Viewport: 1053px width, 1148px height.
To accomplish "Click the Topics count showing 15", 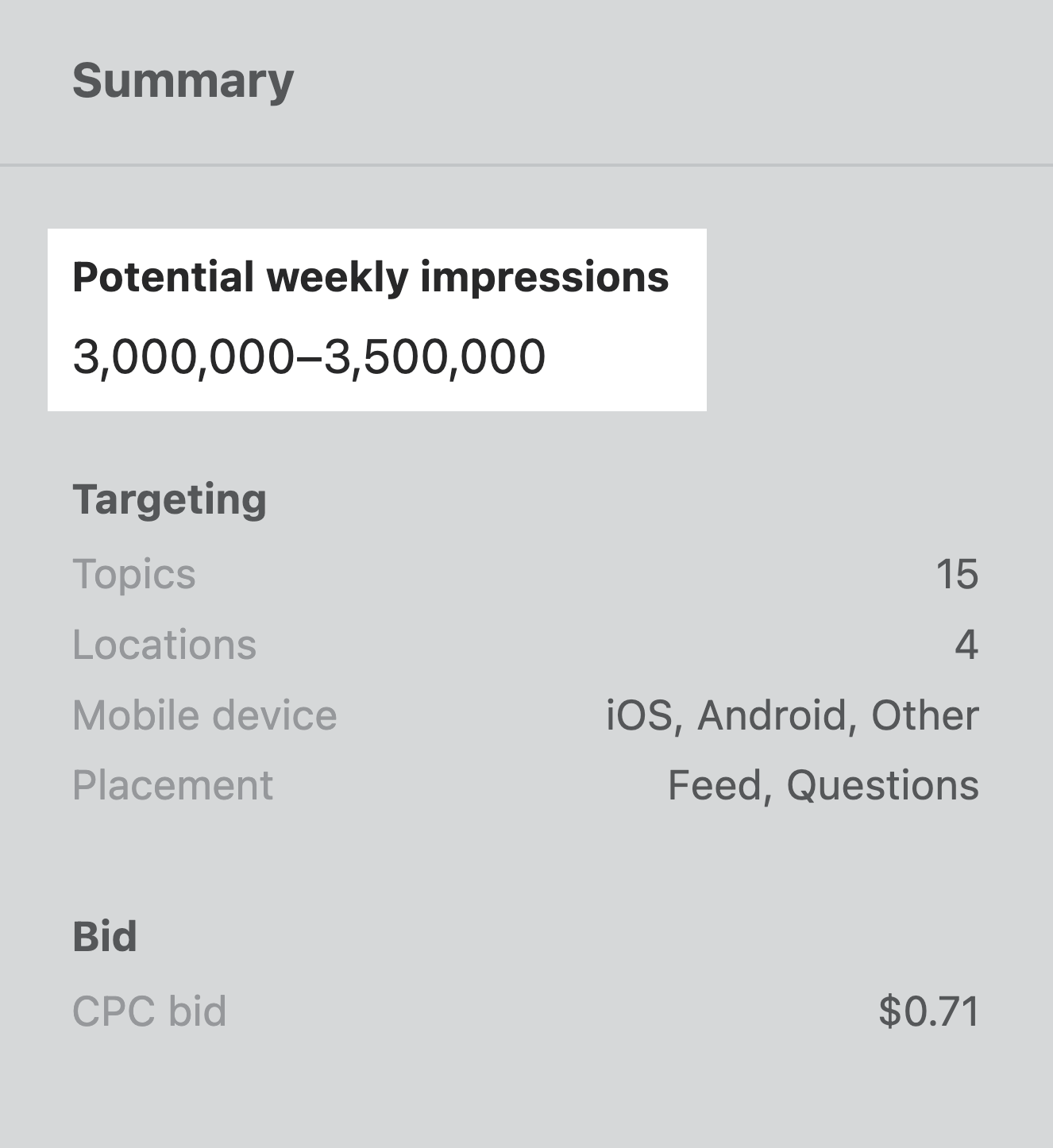I will 958,575.
